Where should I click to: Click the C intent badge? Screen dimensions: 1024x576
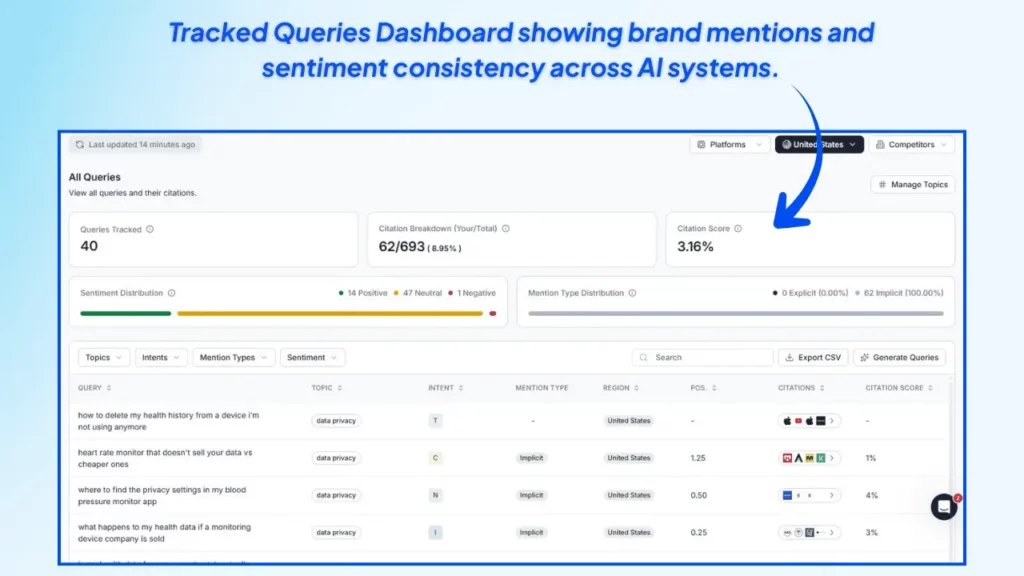tap(435, 458)
